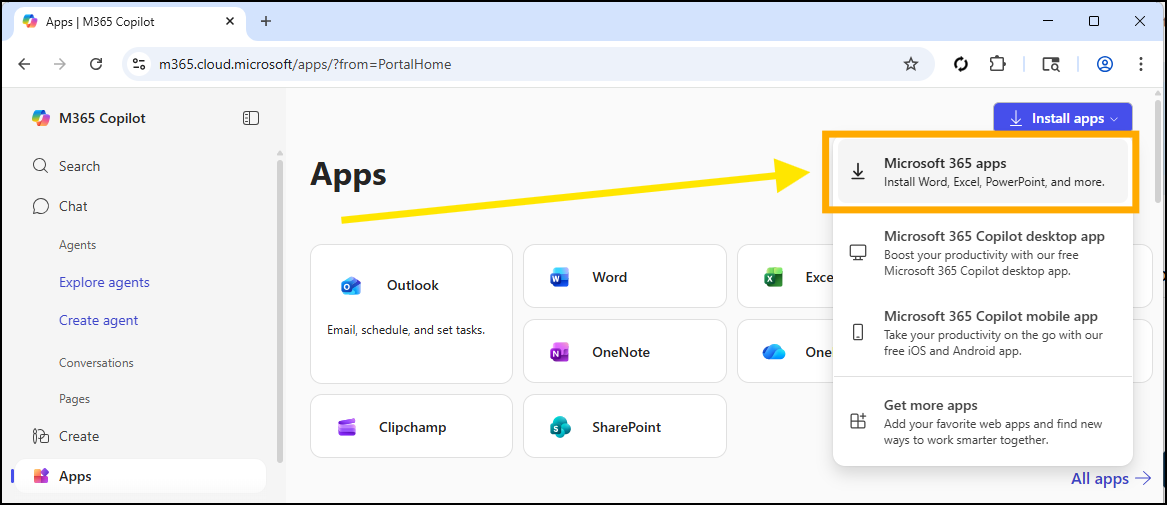1167x505 pixels.
Task: Click the Outlook app icon
Action: coord(351,286)
